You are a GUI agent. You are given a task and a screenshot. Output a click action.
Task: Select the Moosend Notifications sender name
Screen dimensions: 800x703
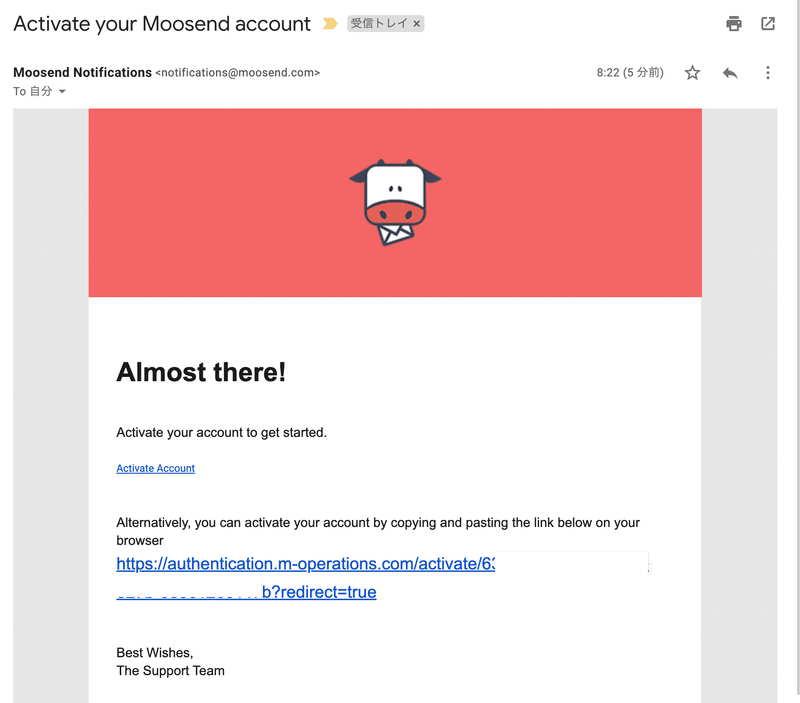click(83, 72)
